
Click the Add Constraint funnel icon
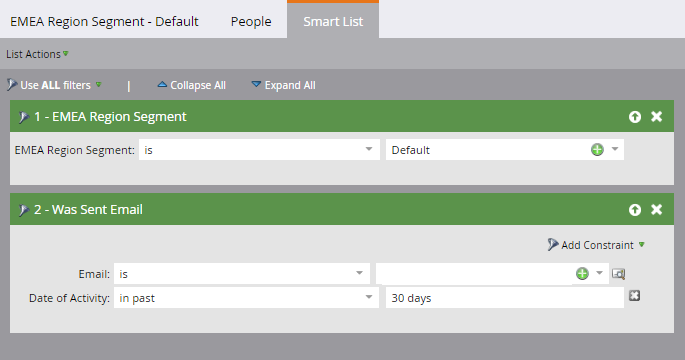553,245
